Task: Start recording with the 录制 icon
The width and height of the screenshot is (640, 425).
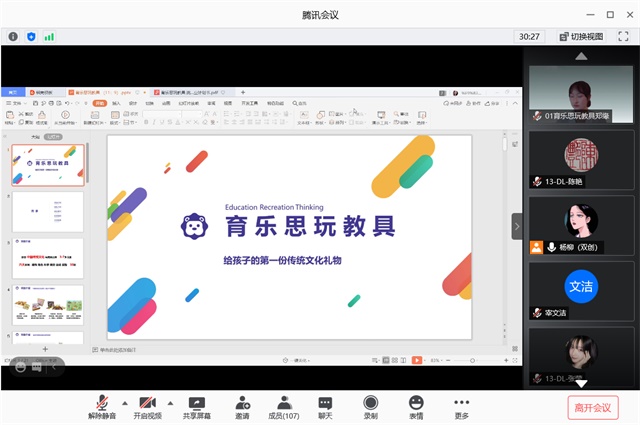Action: [370, 405]
